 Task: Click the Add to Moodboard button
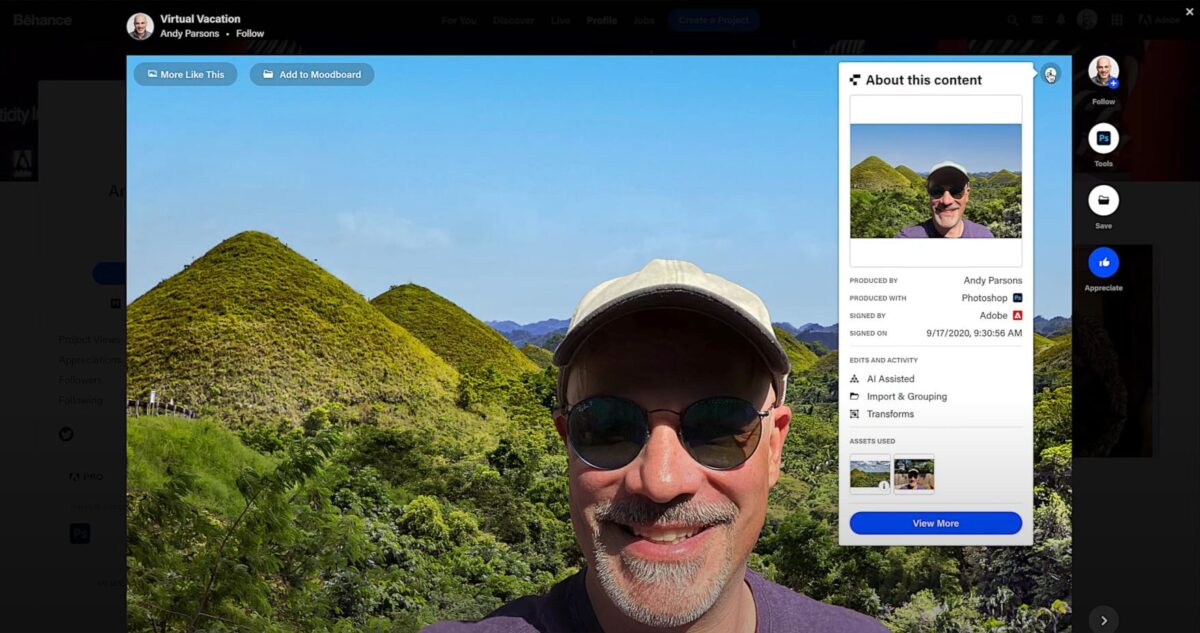[312, 74]
